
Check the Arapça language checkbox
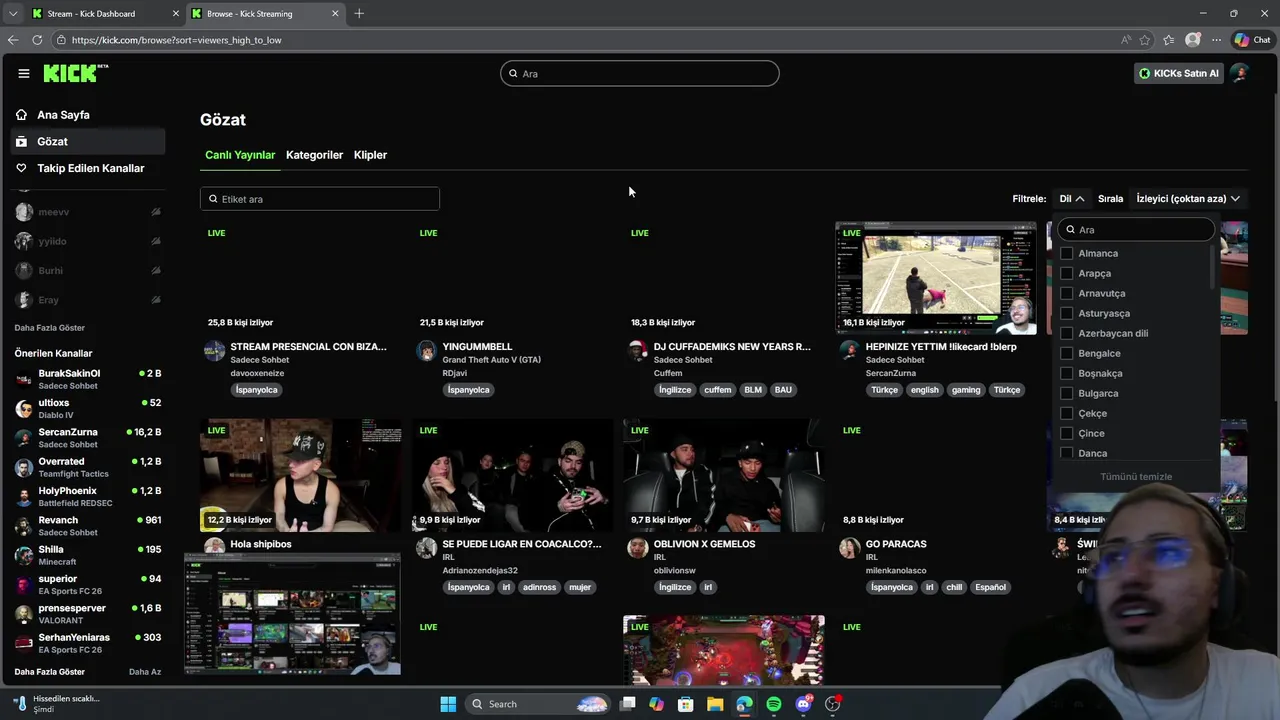coord(1066,274)
